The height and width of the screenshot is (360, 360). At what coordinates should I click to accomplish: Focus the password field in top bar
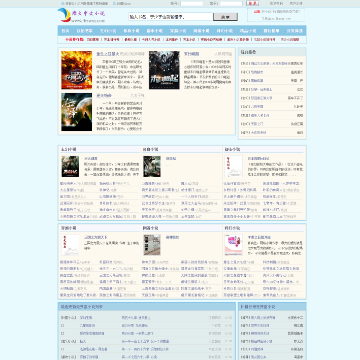point(231,3)
